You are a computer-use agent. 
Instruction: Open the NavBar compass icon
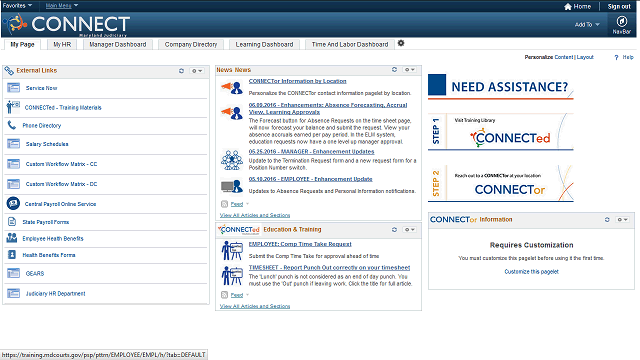tap(622, 21)
